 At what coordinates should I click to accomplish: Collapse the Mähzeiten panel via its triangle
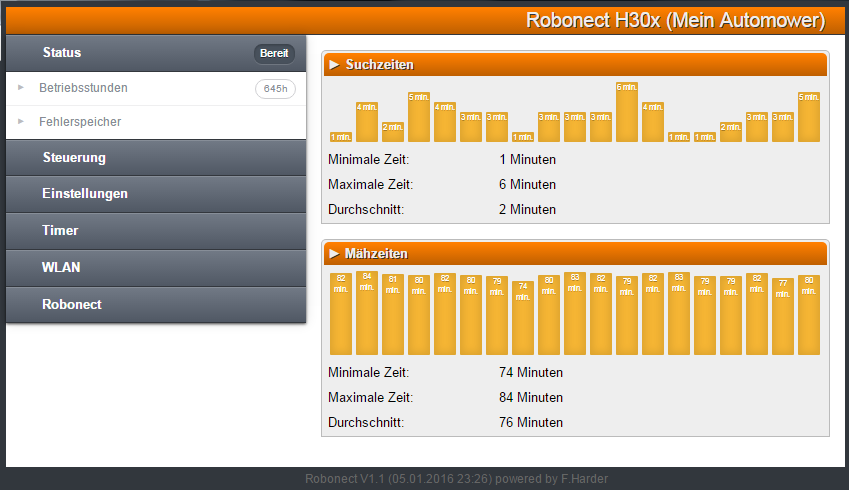(334, 253)
